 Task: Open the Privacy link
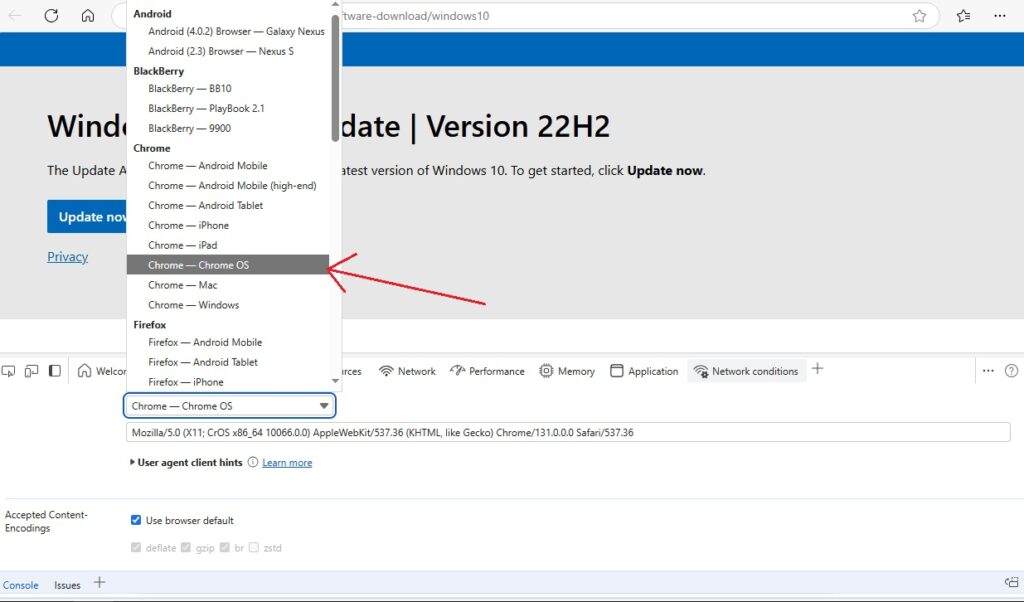pos(67,257)
